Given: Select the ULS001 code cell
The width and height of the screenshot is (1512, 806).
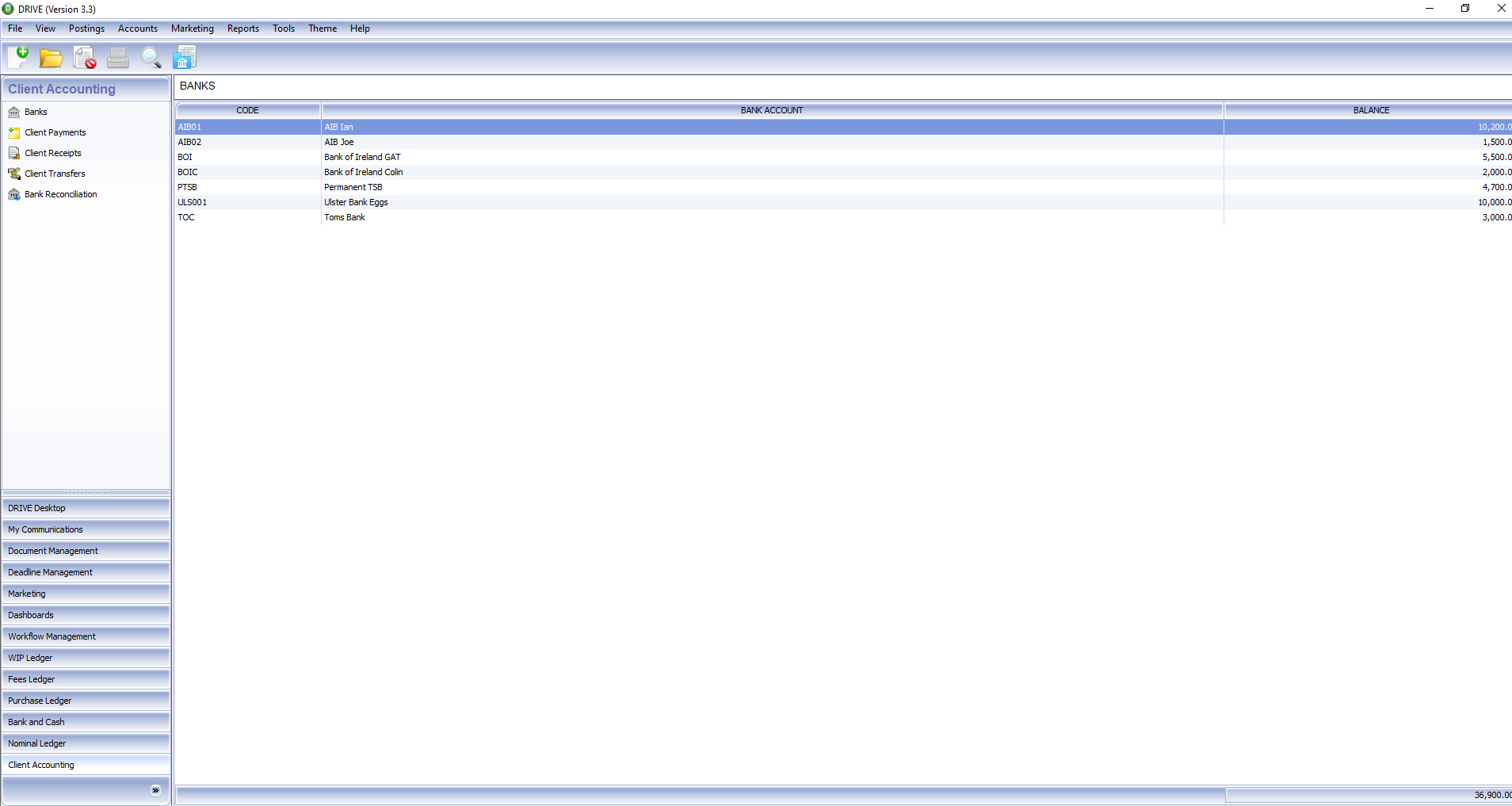Looking at the screenshot, I should [248, 202].
